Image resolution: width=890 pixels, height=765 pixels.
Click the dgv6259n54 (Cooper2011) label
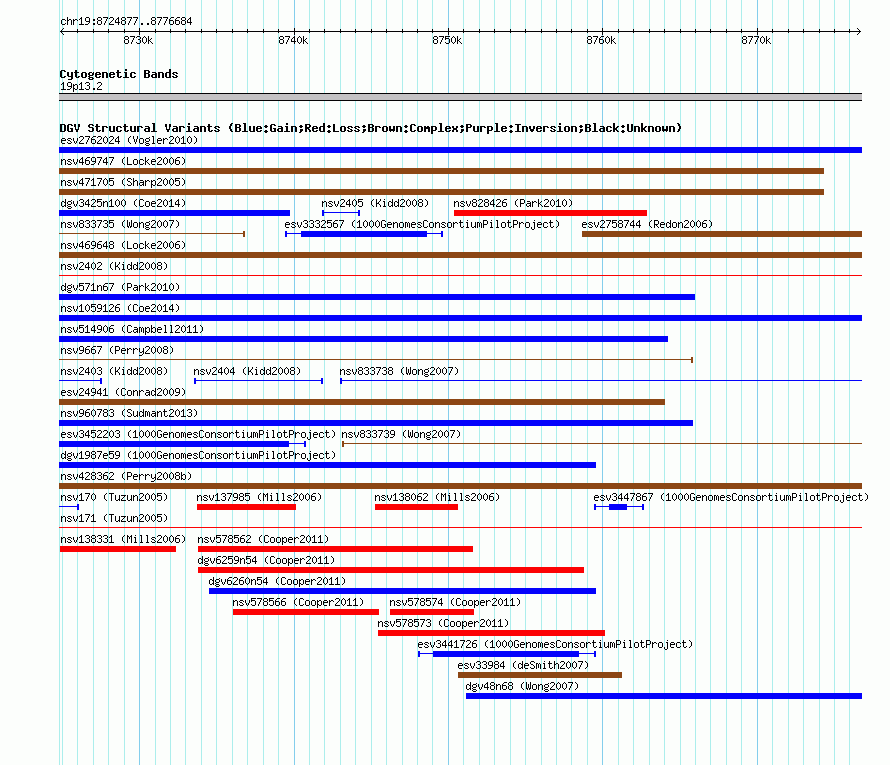pos(266,560)
